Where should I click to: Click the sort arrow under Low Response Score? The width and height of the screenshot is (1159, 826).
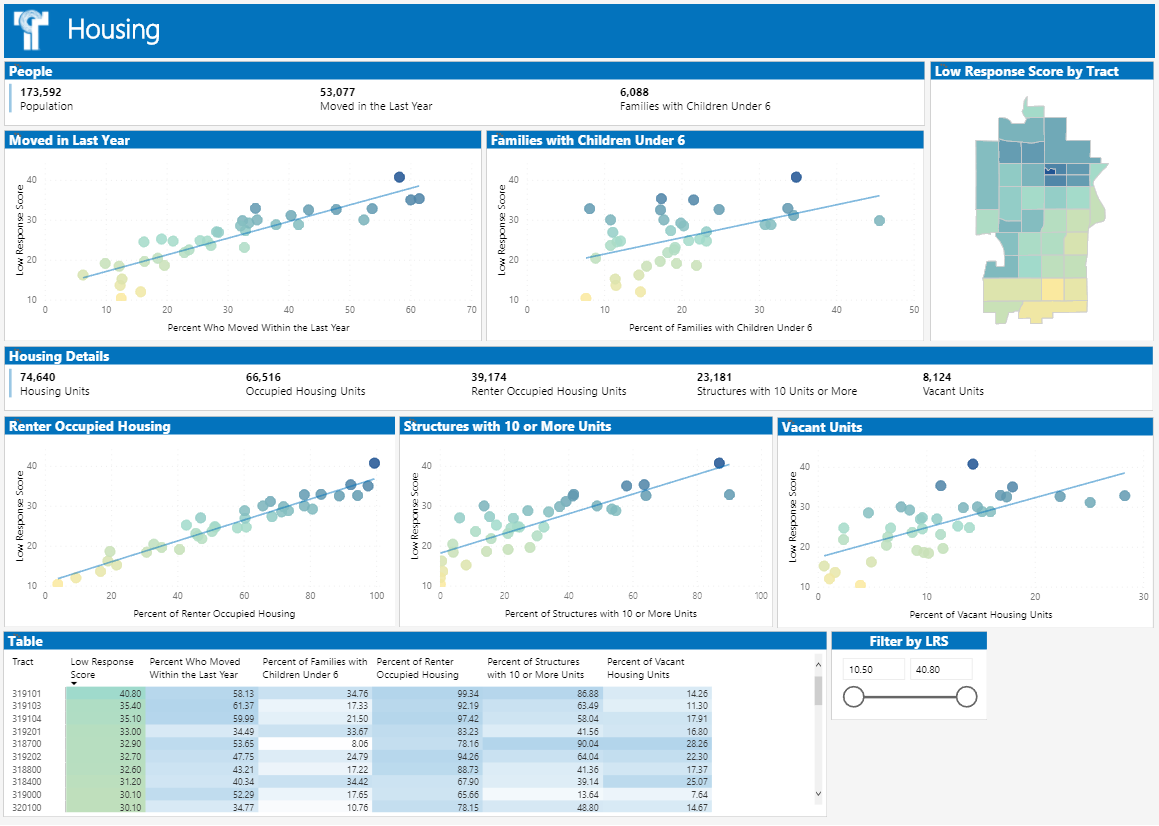(74, 683)
